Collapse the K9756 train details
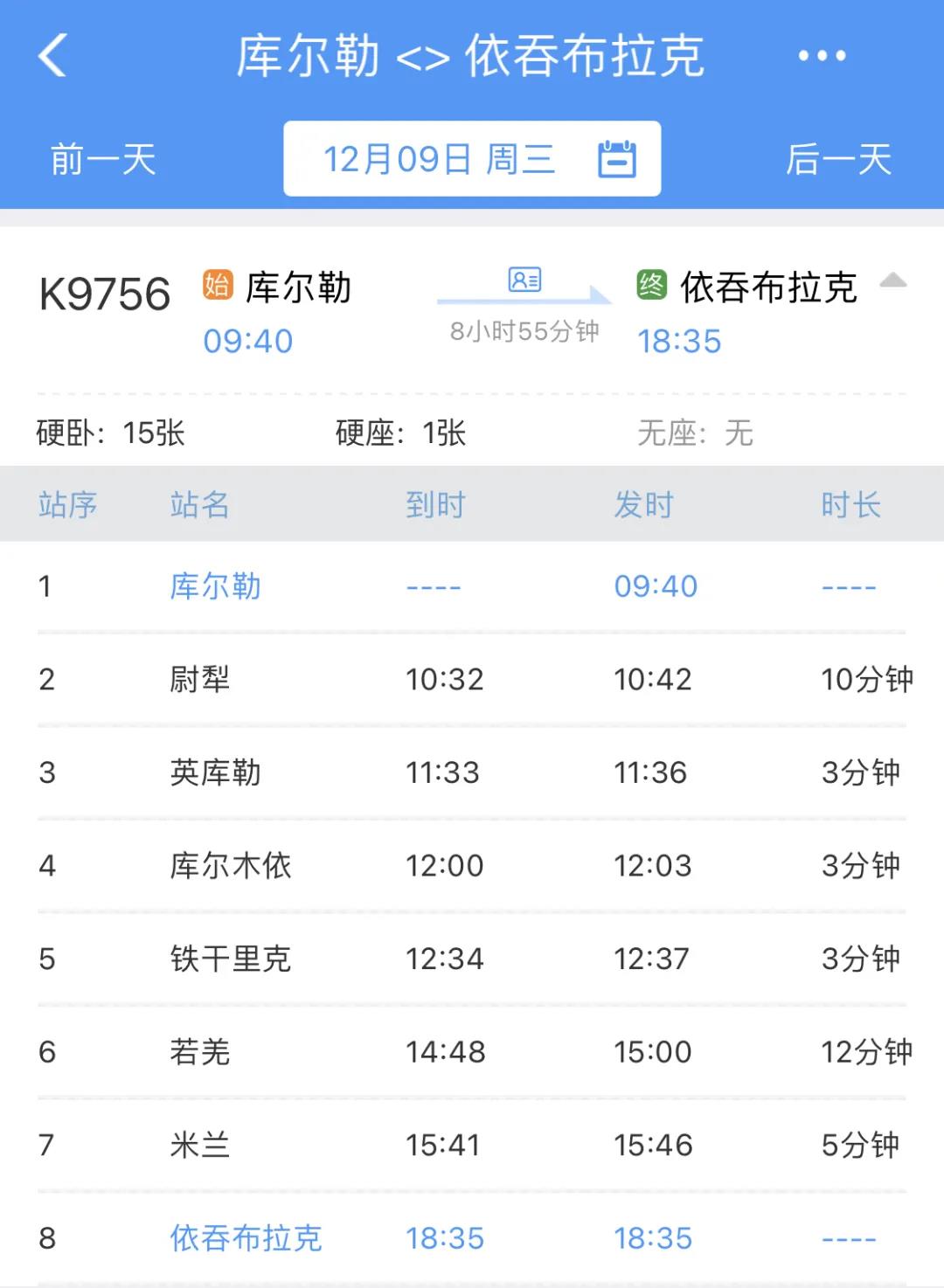This screenshot has height=1288, width=944. (892, 281)
